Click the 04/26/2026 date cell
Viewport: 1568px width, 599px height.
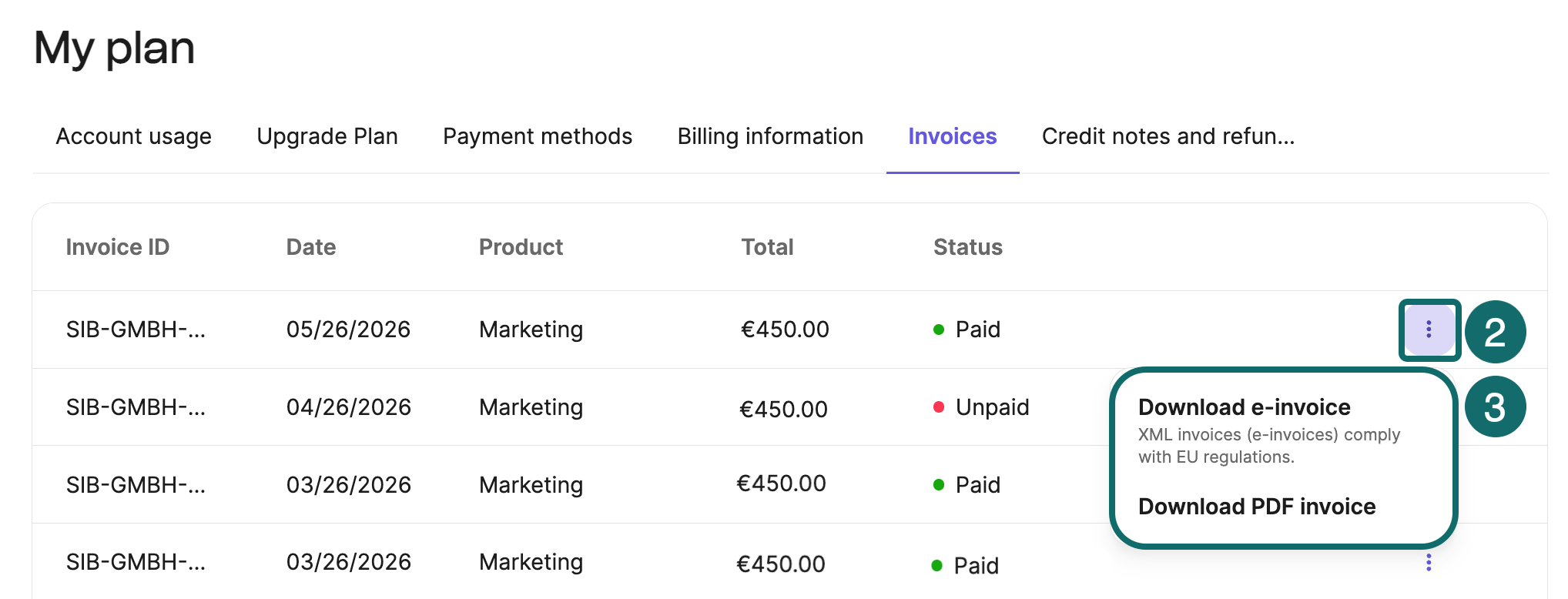pyautogui.click(x=348, y=407)
